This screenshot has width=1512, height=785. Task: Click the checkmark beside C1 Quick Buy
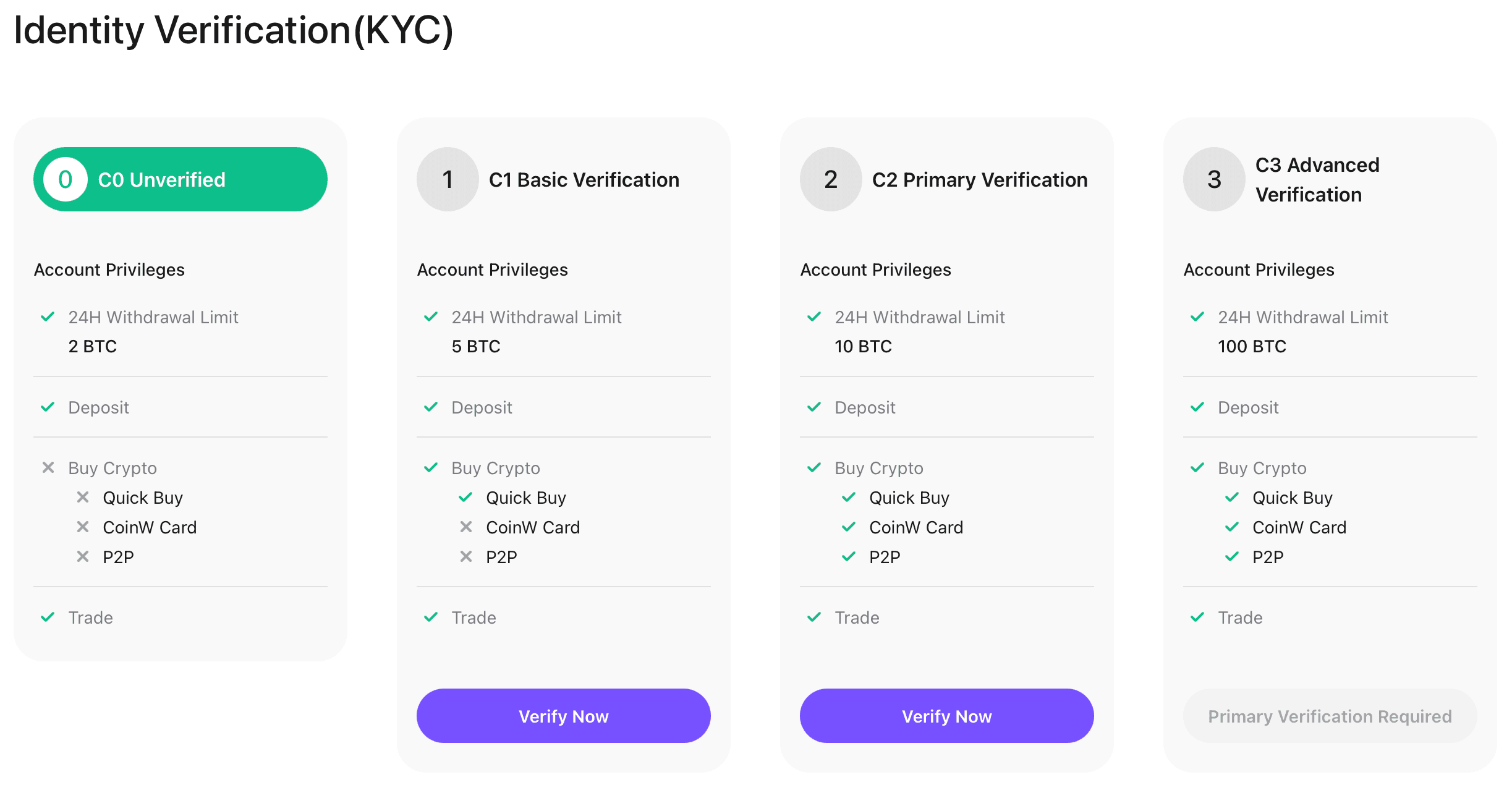[x=466, y=497]
